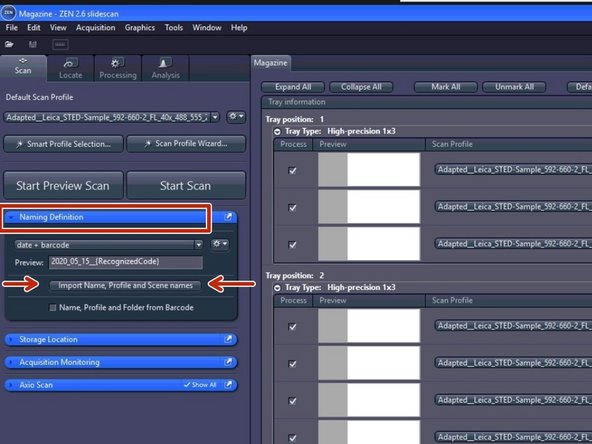592x444 pixels.
Task: Uncheck Process for first slide of tray 1
Action: point(292,170)
